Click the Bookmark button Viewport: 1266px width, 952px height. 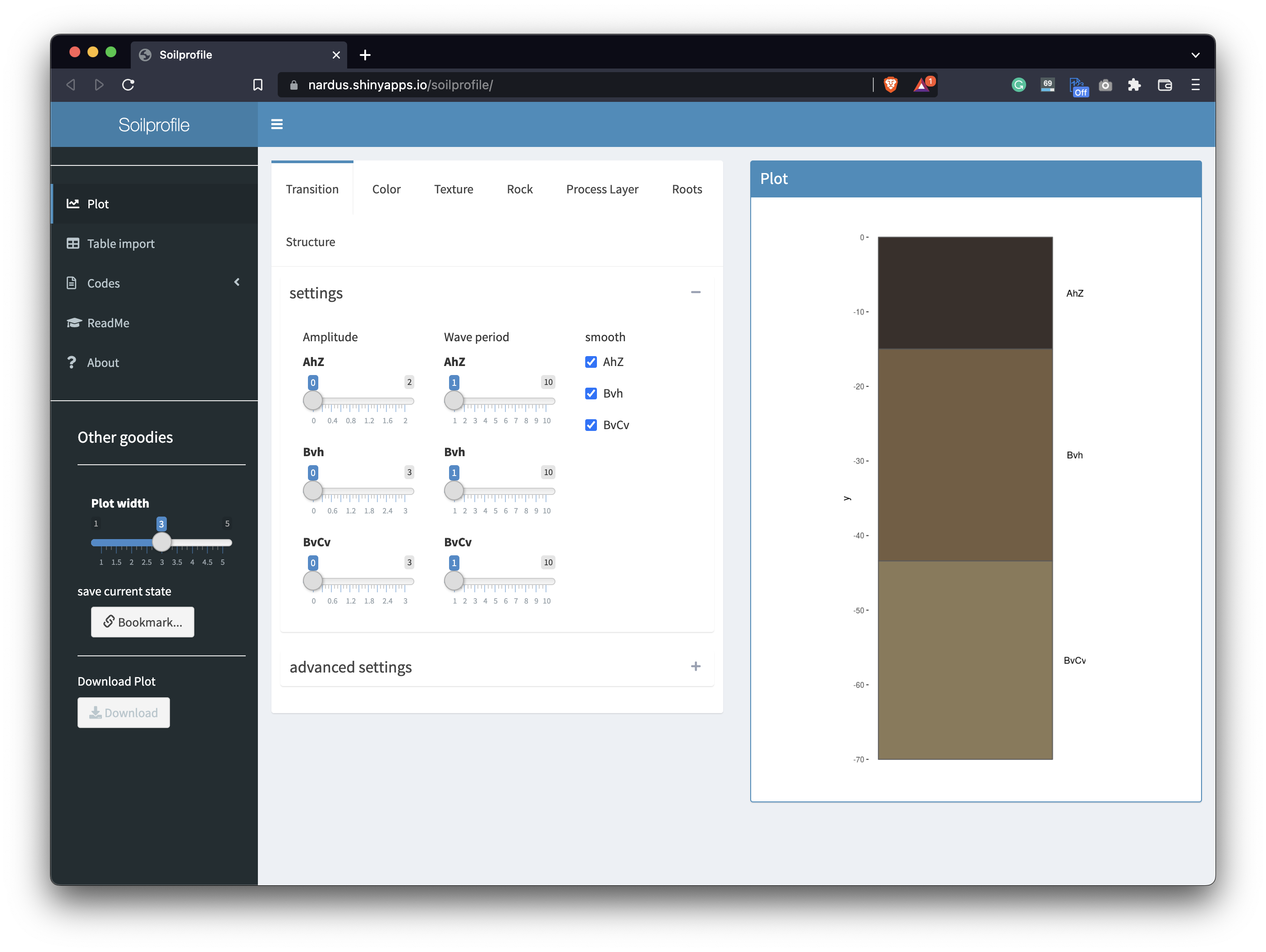pos(142,621)
